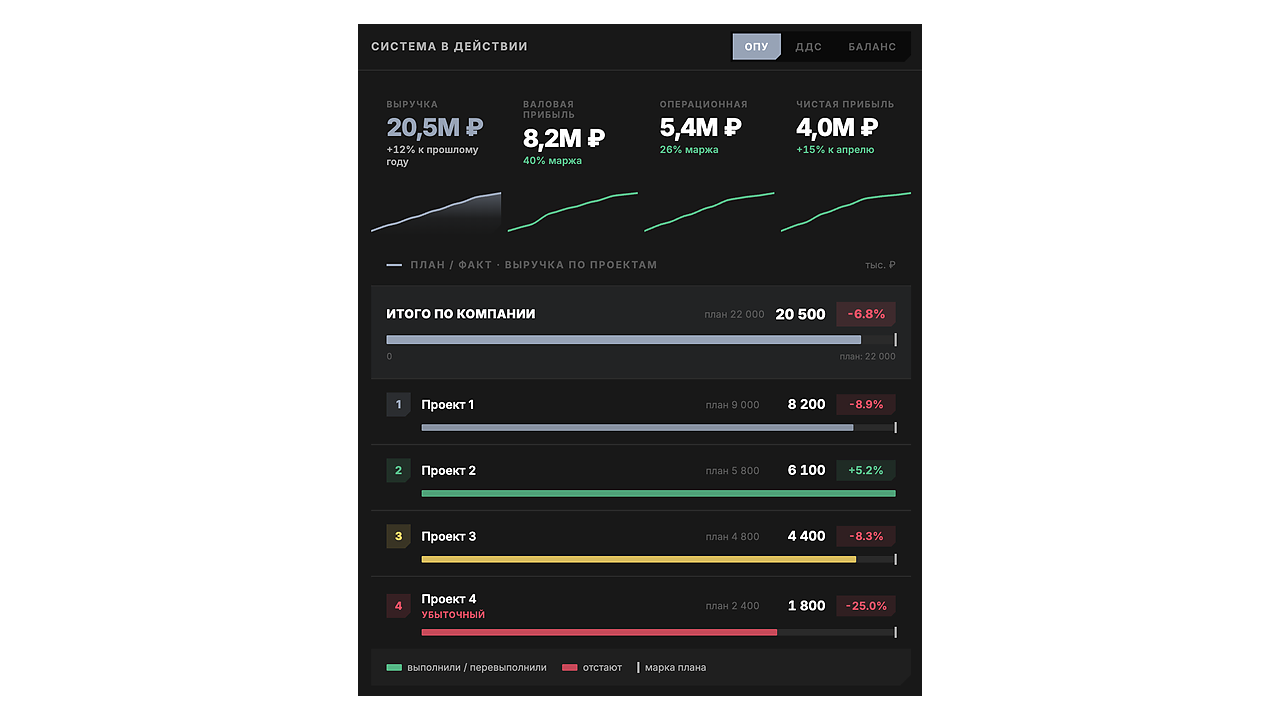Image resolution: width=1280 pixels, height=720 pixels.
Task: Click the green number 2 project badge
Action: 398,471
